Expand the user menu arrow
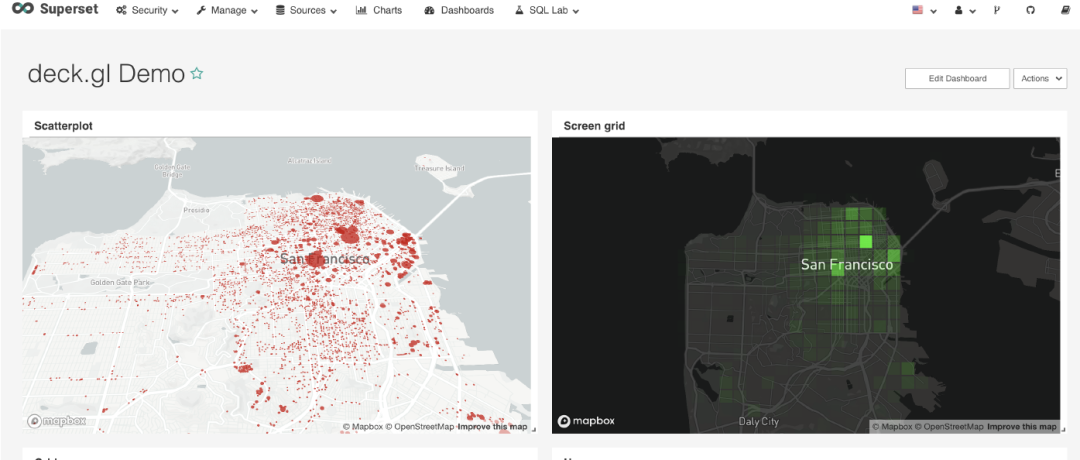The width and height of the screenshot is (1080, 460). (x=972, y=12)
